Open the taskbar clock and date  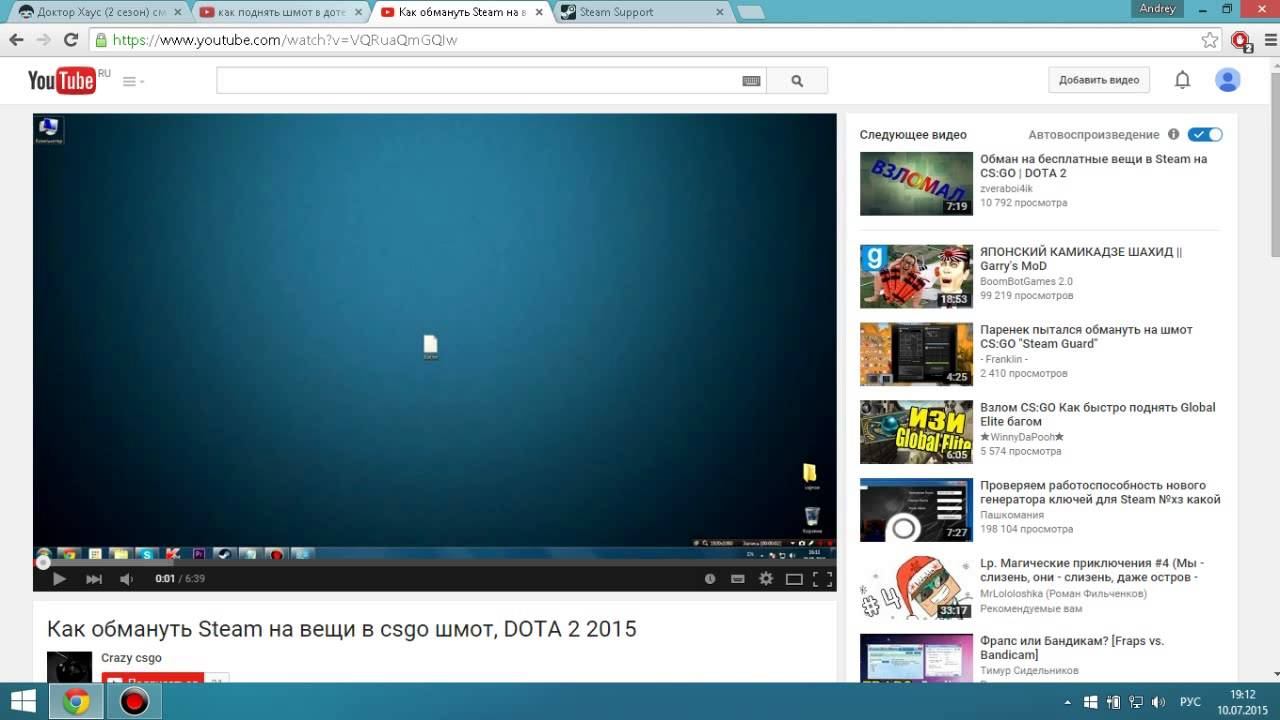point(1242,702)
